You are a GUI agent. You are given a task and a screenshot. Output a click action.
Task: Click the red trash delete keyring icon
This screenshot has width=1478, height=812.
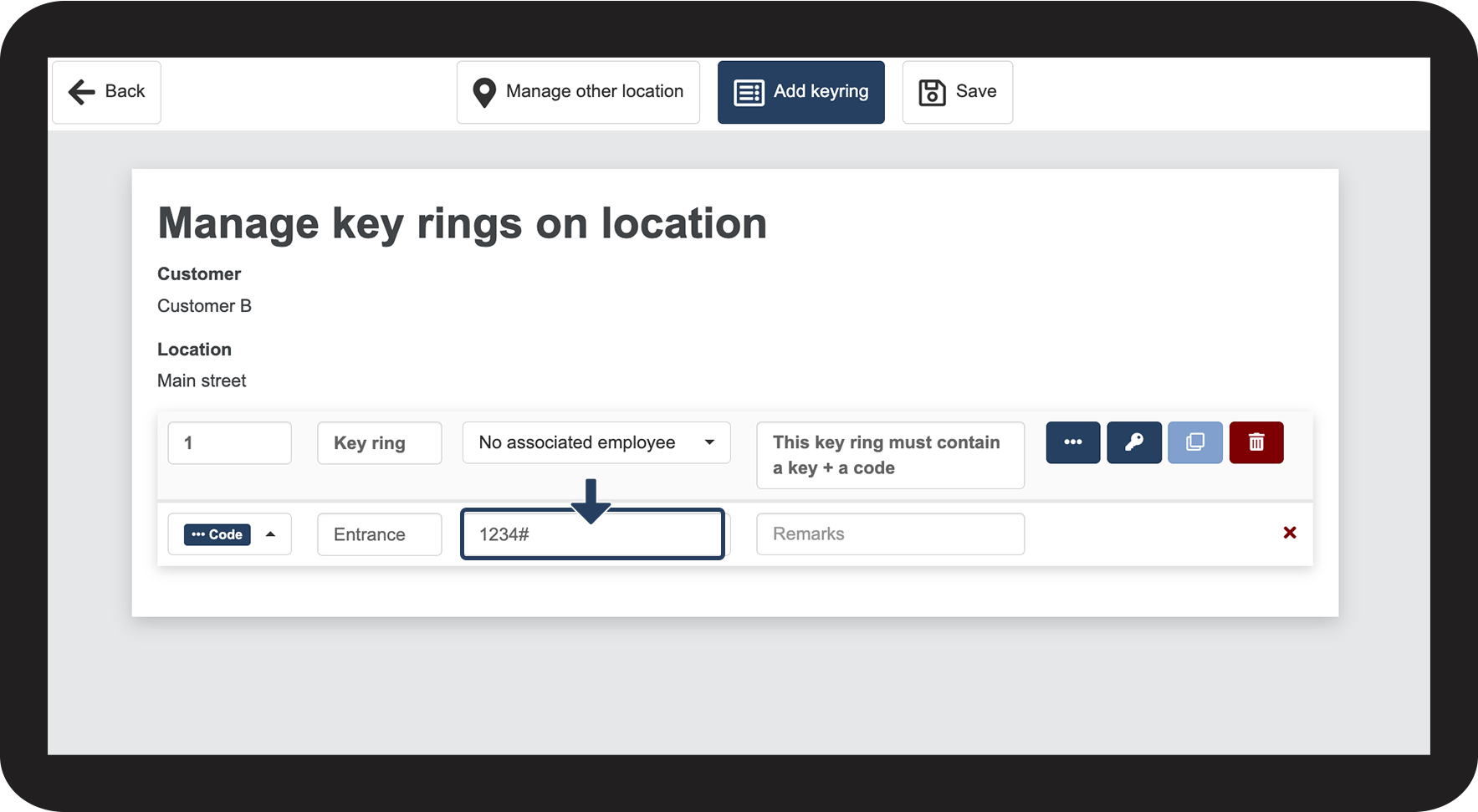click(1256, 442)
